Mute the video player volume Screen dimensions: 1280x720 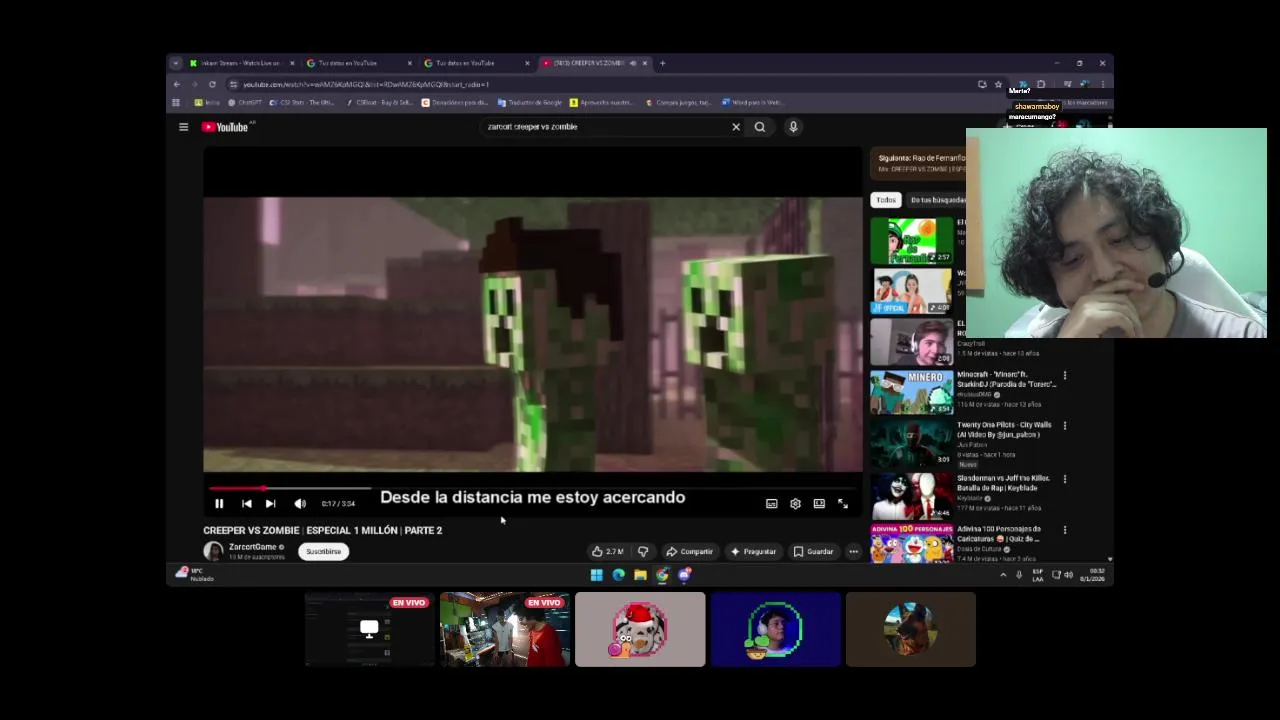click(x=300, y=504)
